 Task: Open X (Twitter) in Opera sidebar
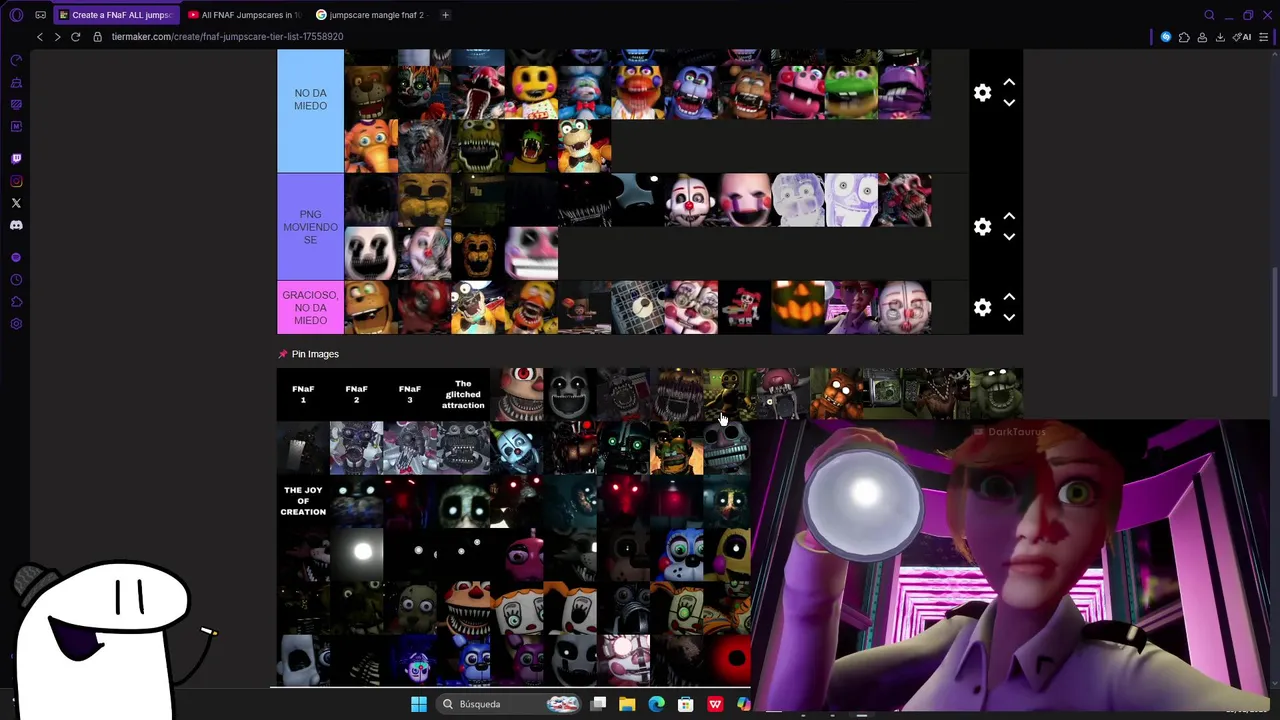[16, 203]
